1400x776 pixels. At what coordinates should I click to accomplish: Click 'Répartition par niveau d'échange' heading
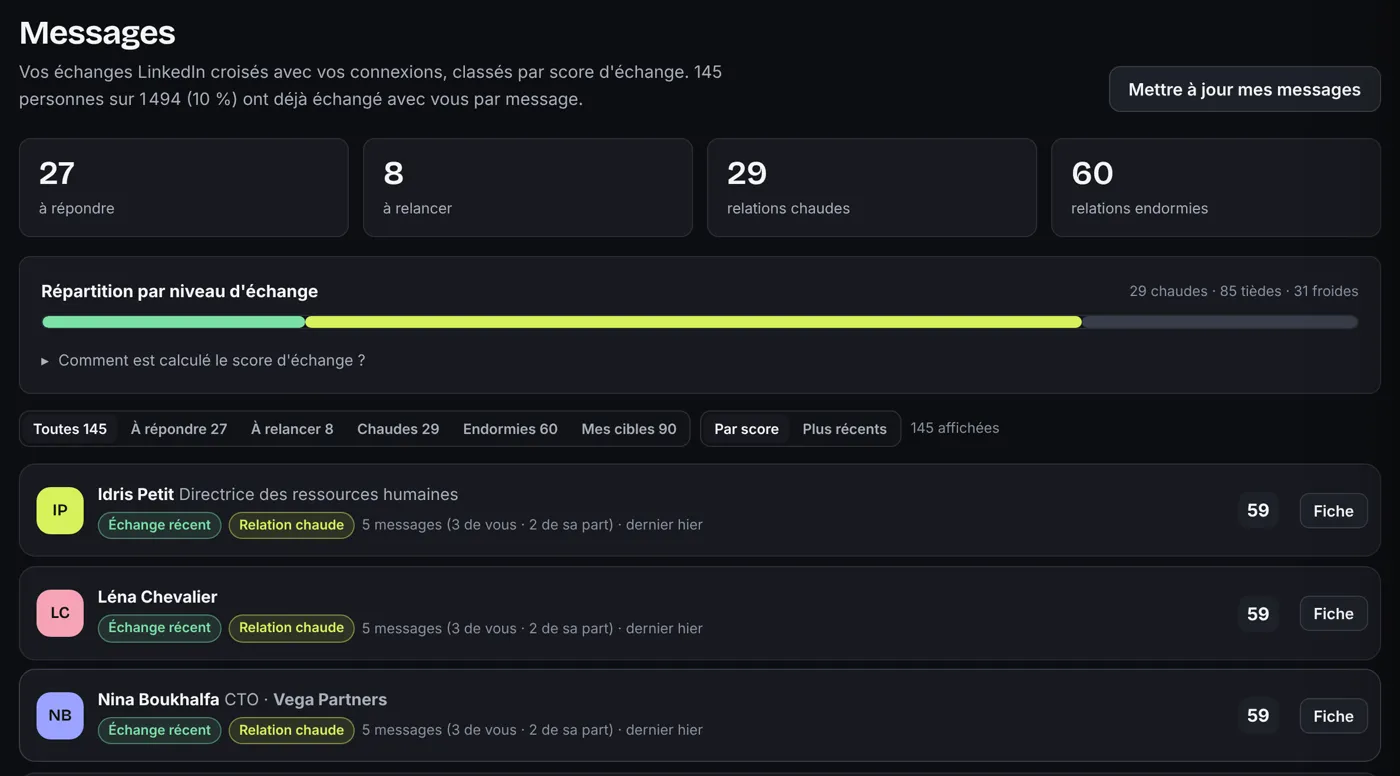pyautogui.click(x=180, y=291)
